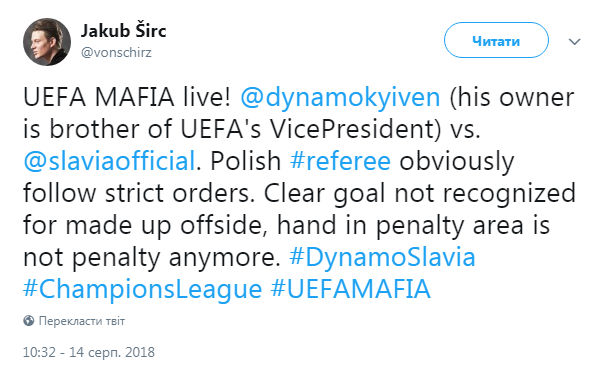The height and width of the screenshot is (368, 615).
Task: Open the @slaviaofficial mention
Action: coord(109,161)
